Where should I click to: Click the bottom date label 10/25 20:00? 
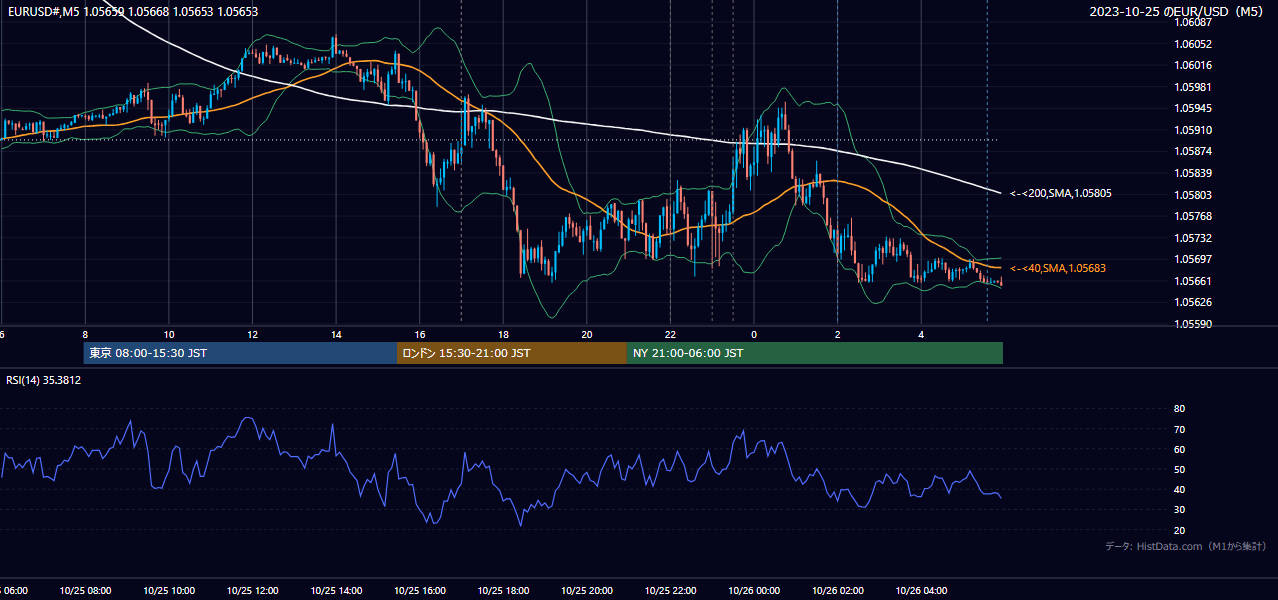[587, 591]
